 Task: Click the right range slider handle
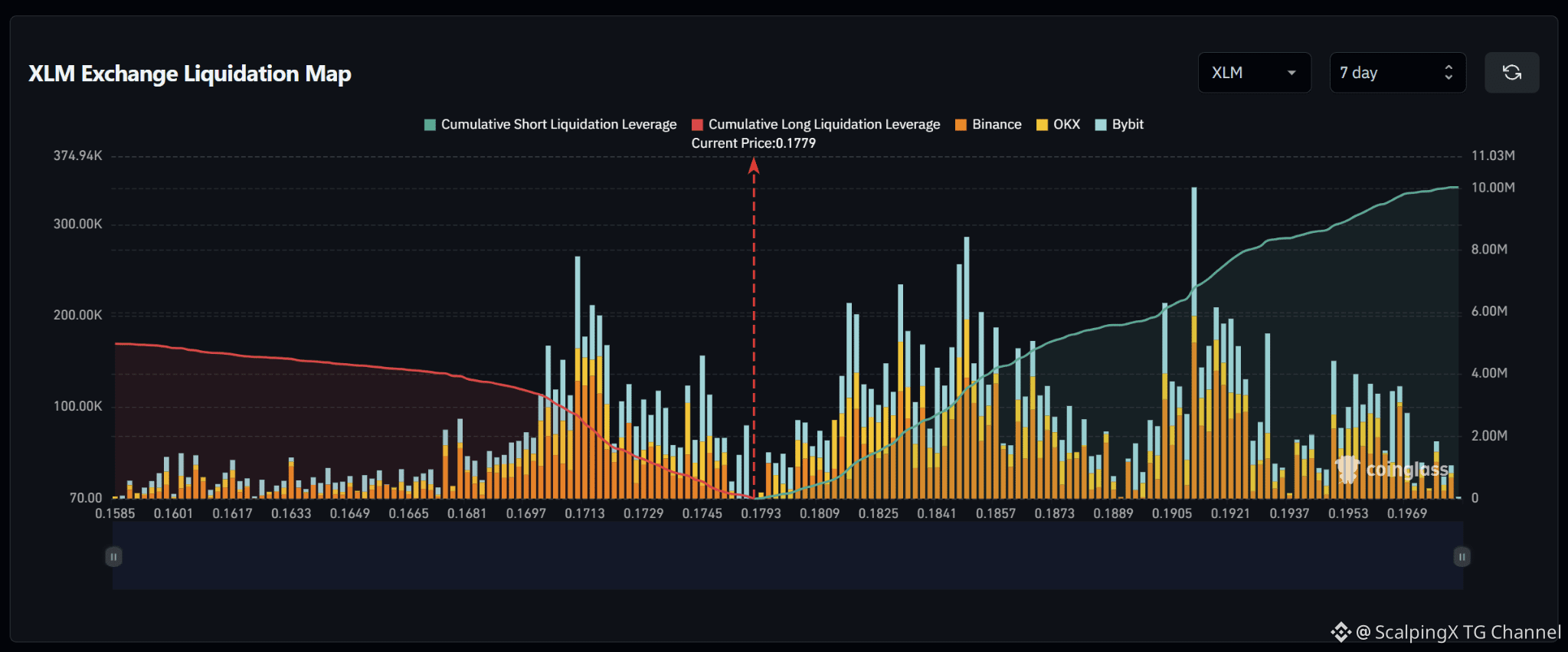(1462, 556)
